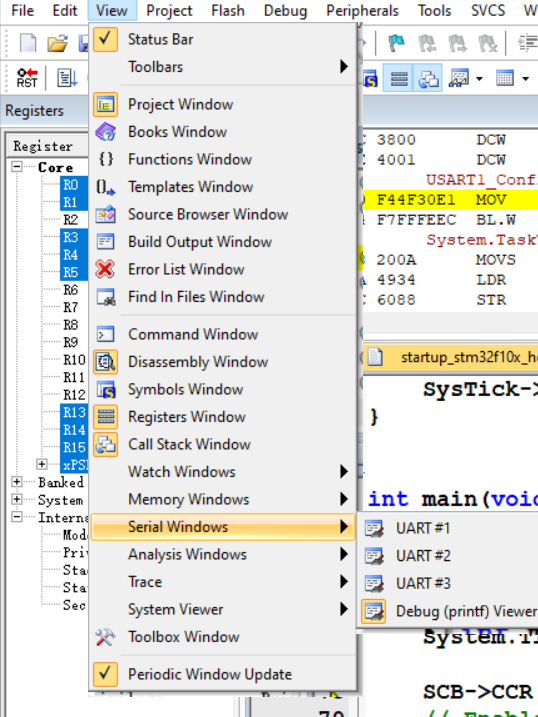The width and height of the screenshot is (538, 717).
Task: Click the Source Browser Window icon
Action: coord(106,214)
